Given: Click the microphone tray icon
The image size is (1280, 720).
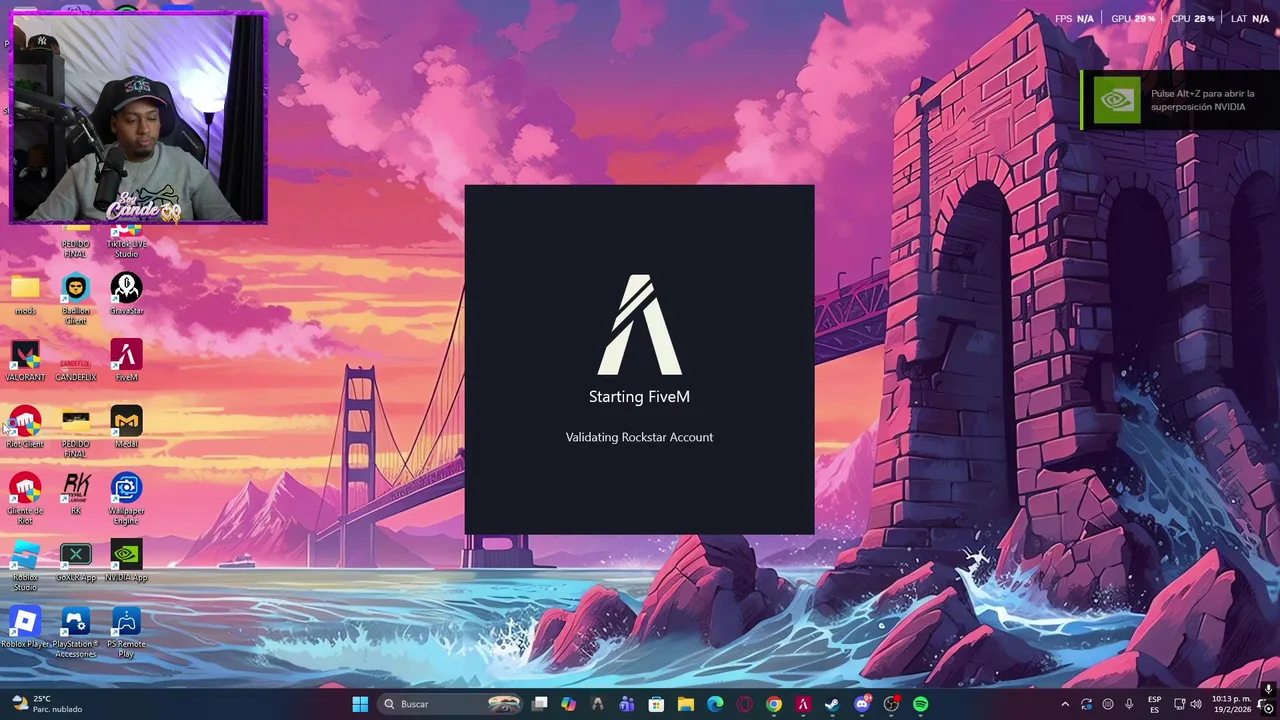Looking at the screenshot, I should 1129,704.
